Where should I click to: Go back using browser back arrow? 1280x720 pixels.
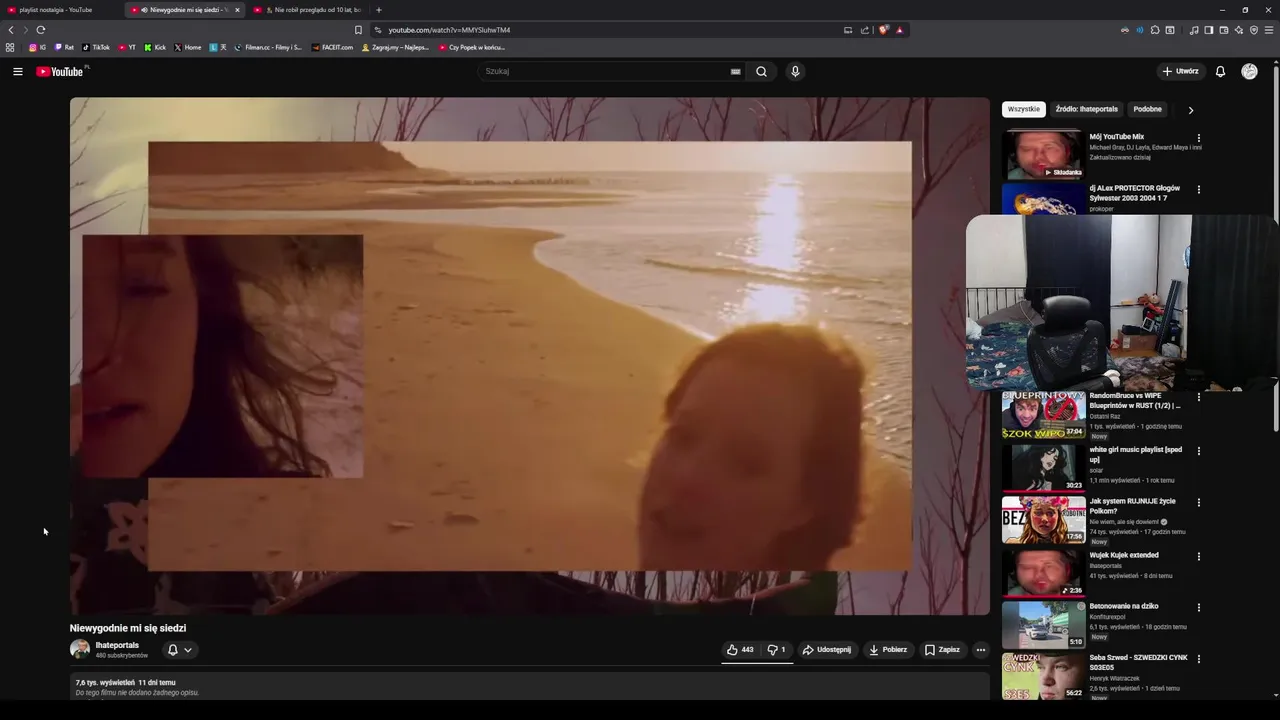[x=11, y=30]
